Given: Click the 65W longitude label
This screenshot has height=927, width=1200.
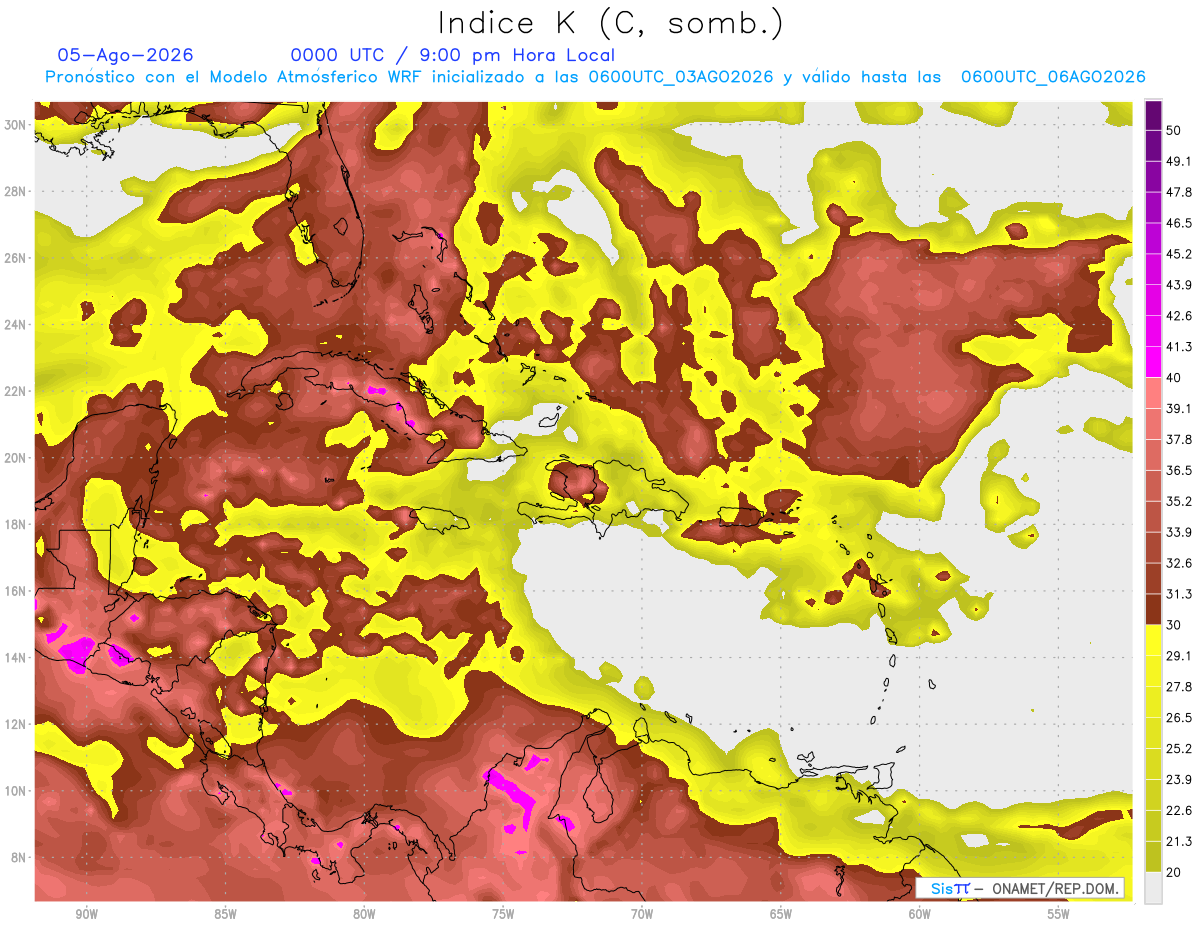Looking at the screenshot, I should point(781,914).
